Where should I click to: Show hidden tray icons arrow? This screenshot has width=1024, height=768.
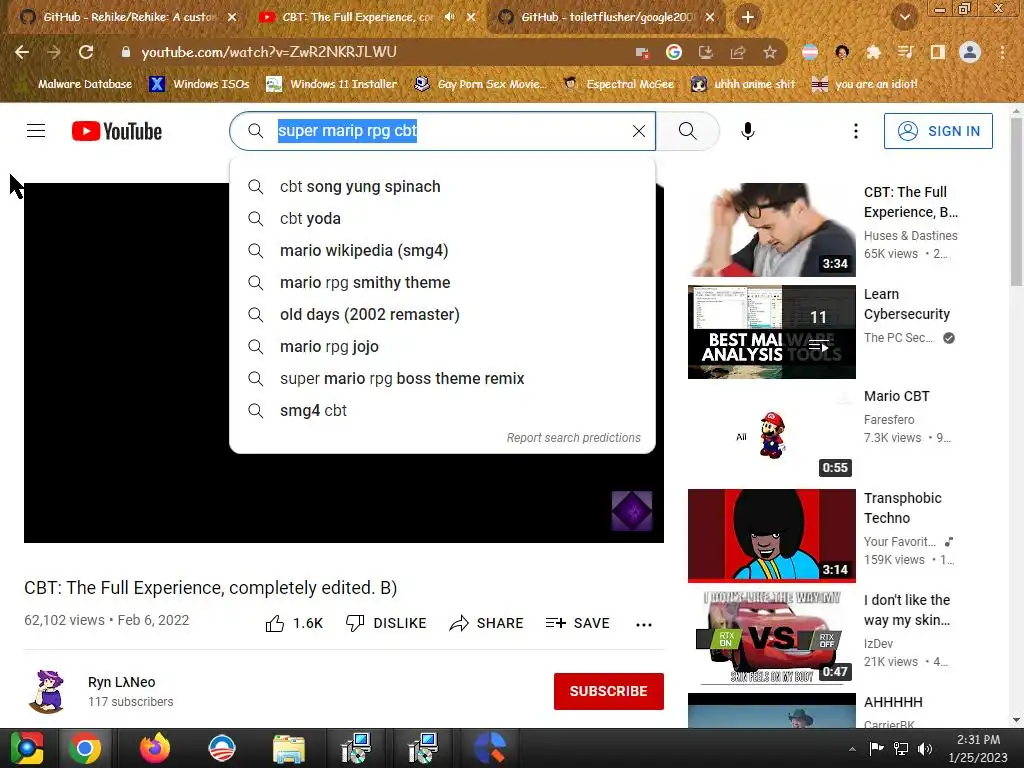852,748
